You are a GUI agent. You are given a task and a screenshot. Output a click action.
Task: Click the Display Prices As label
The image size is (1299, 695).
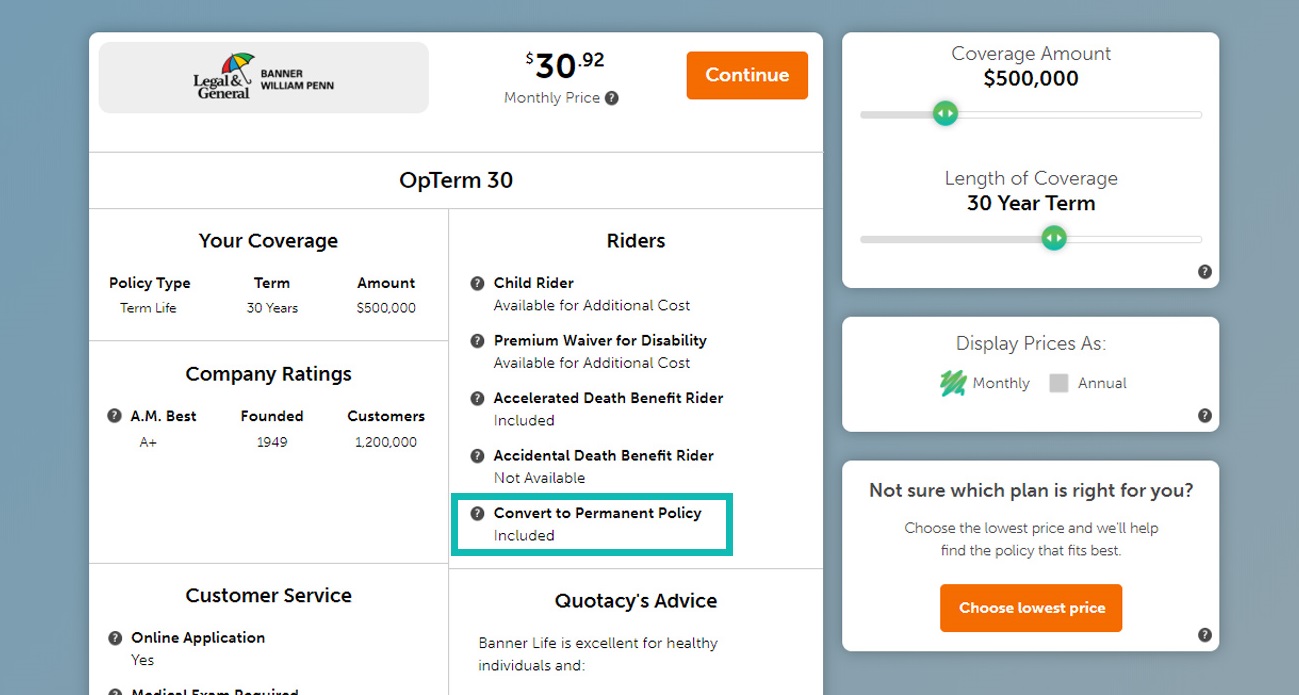click(x=1031, y=344)
